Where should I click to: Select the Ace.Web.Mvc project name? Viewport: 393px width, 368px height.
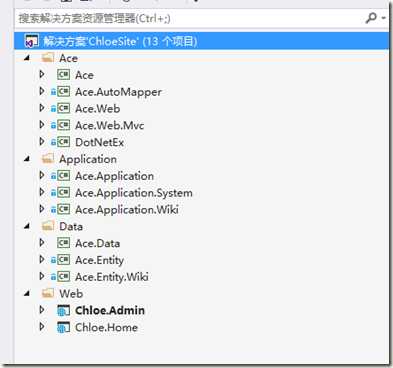point(110,125)
